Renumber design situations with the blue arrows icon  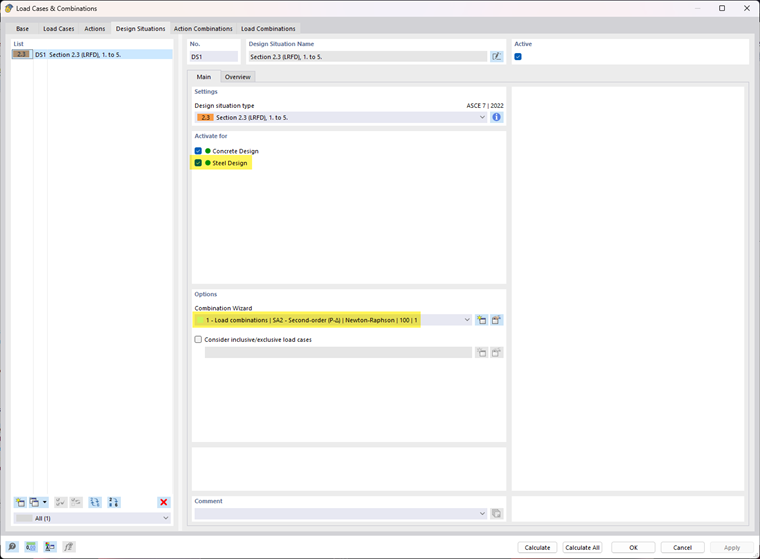tap(95, 502)
